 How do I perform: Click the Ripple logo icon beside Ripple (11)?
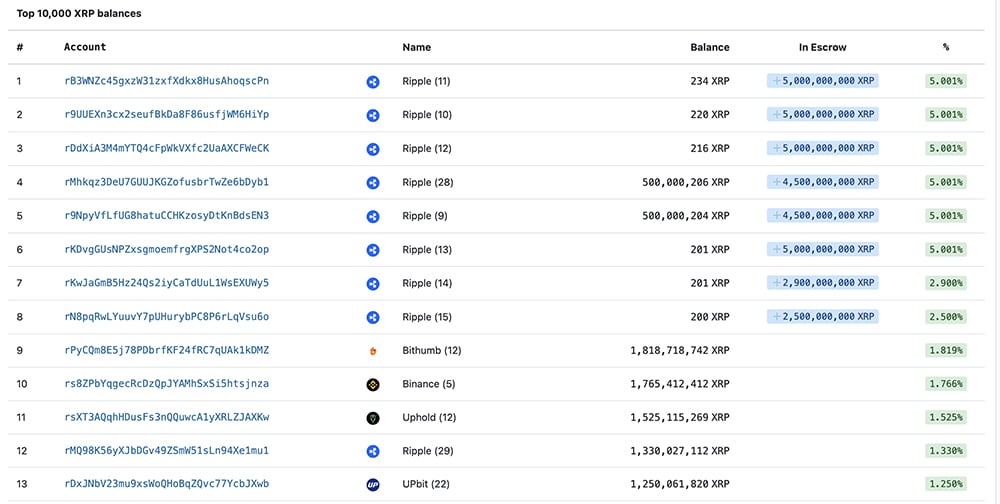[x=373, y=82]
